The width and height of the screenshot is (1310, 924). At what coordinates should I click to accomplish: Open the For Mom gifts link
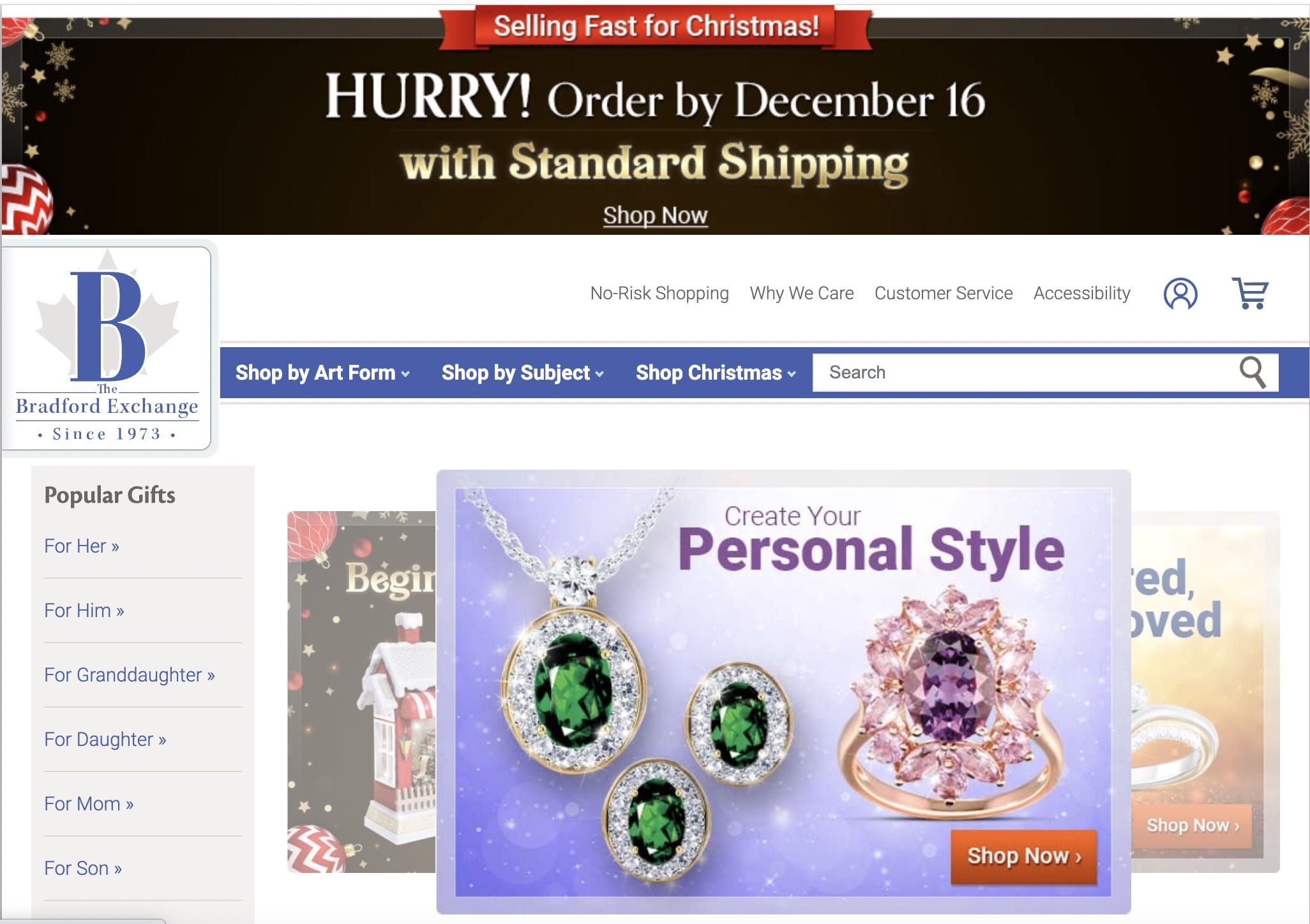click(89, 804)
